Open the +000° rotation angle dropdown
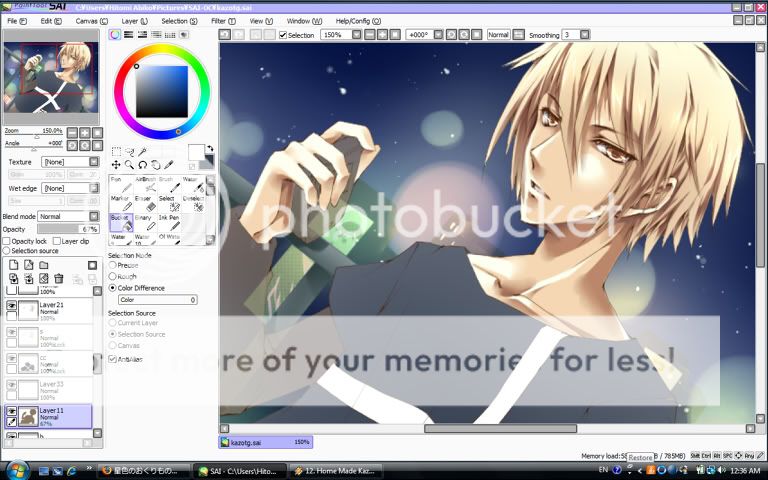The height and width of the screenshot is (480, 768). click(438, 34)
